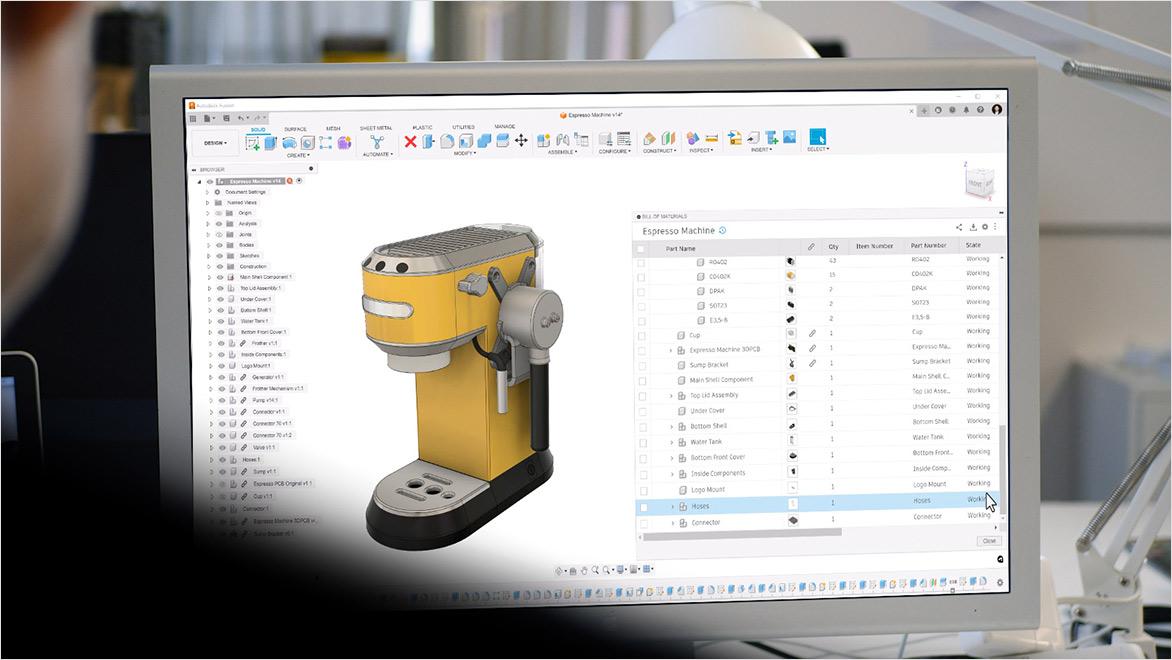Open the Sheet Metal tab
Screen dimensions: 1172x660
376,128
